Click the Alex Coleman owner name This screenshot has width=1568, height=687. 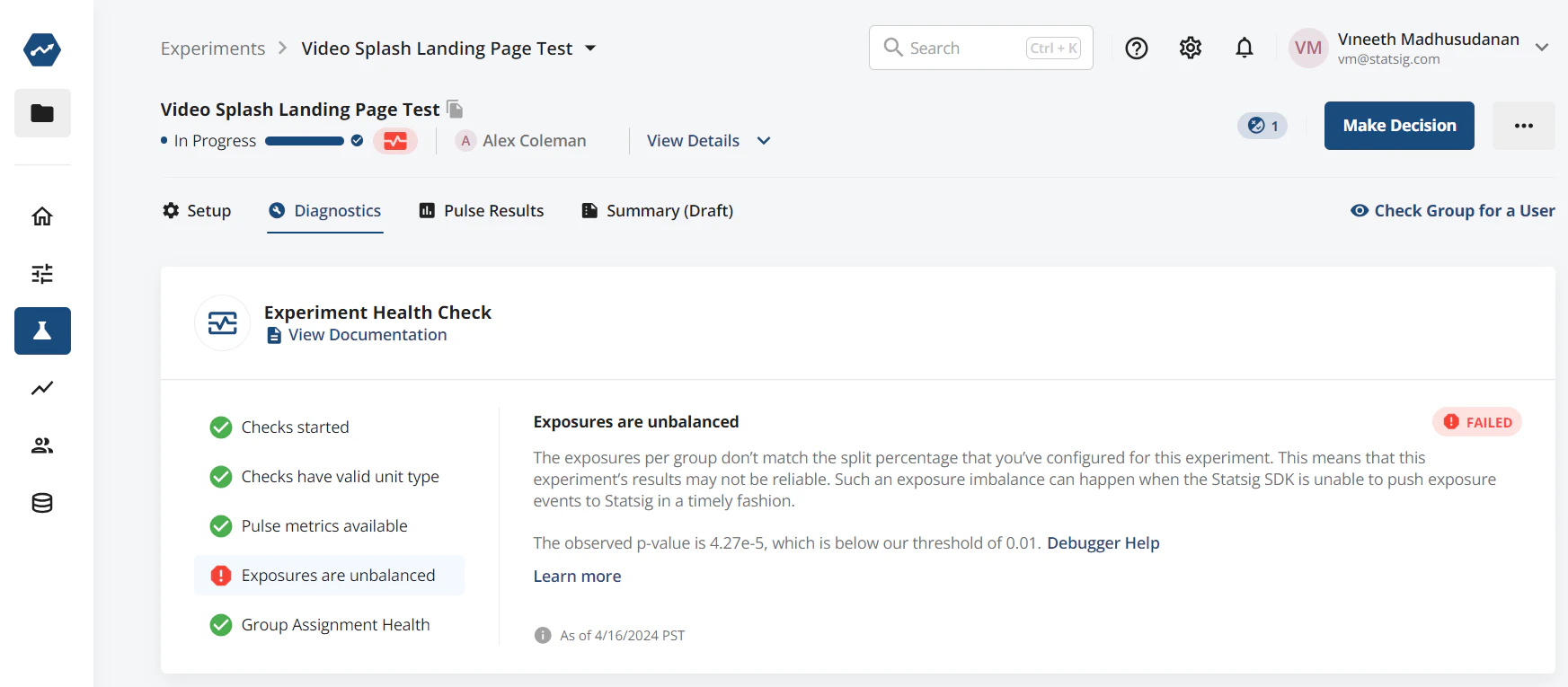pyautogui.click(x=535, y=141)
